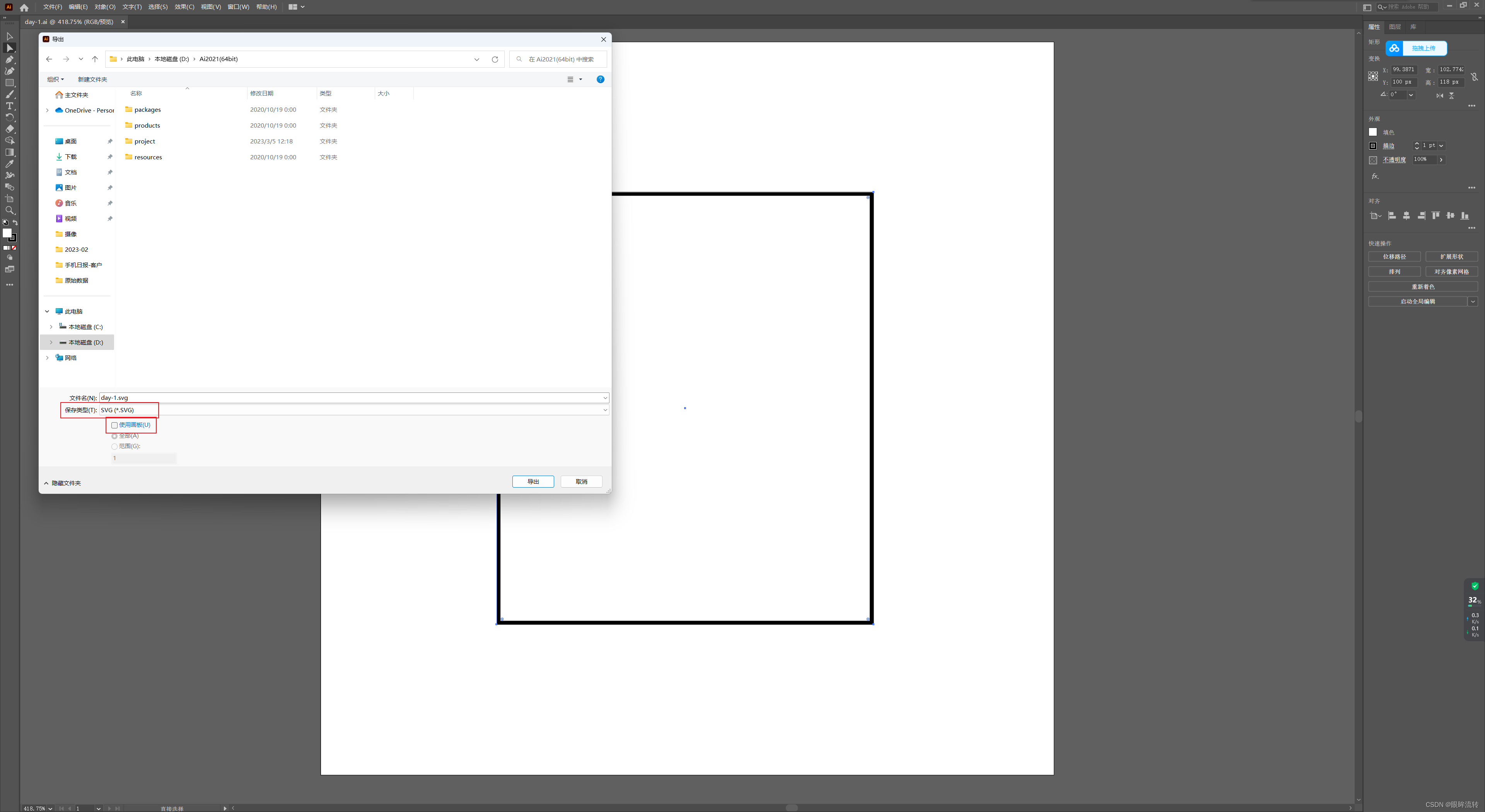The image size is (1485, 812).
Task: Select the Selection tool in Illustrator toolbar
Action: point(10,36)
